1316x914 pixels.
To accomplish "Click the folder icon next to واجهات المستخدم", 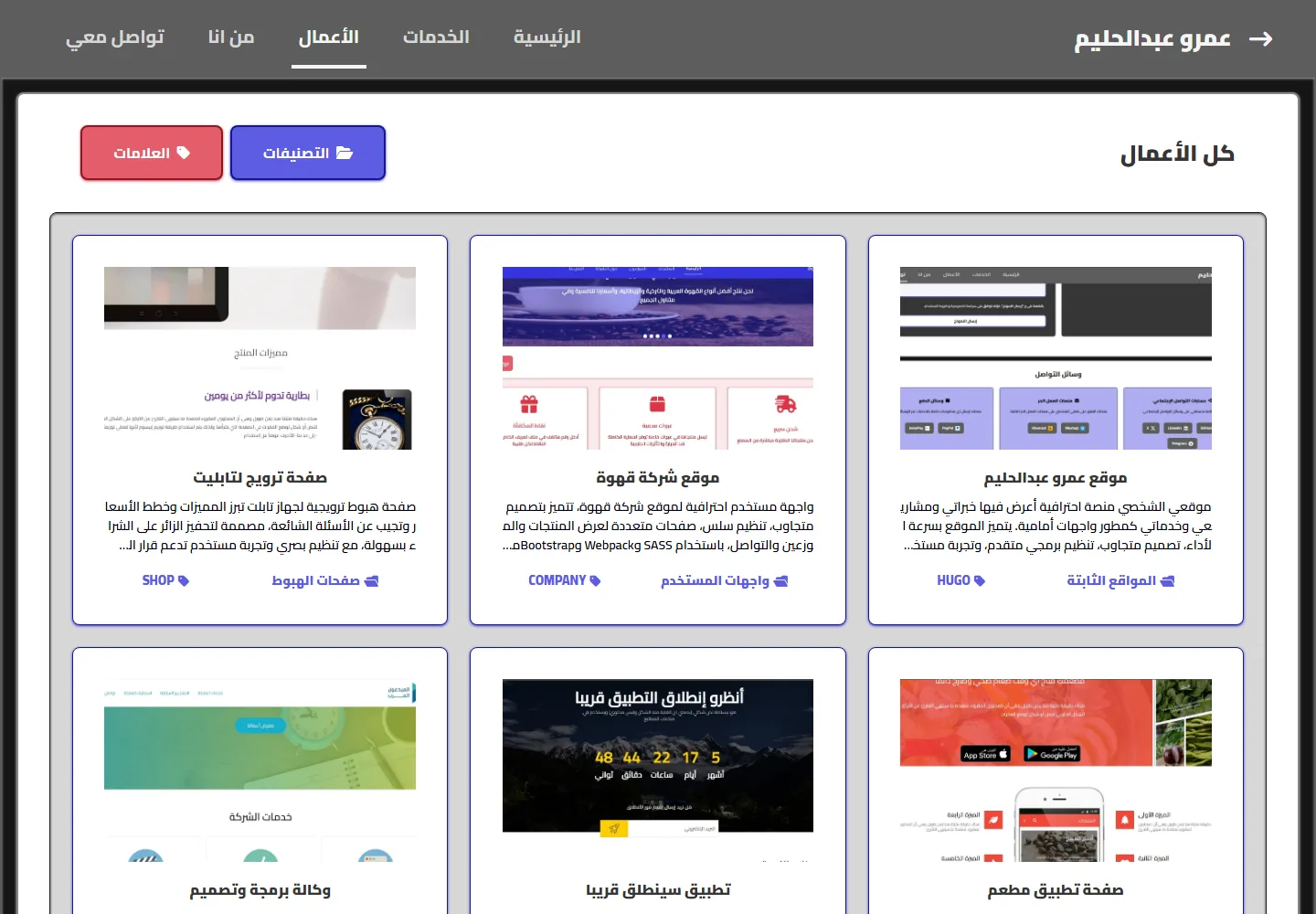I will (x=780, y=581).
